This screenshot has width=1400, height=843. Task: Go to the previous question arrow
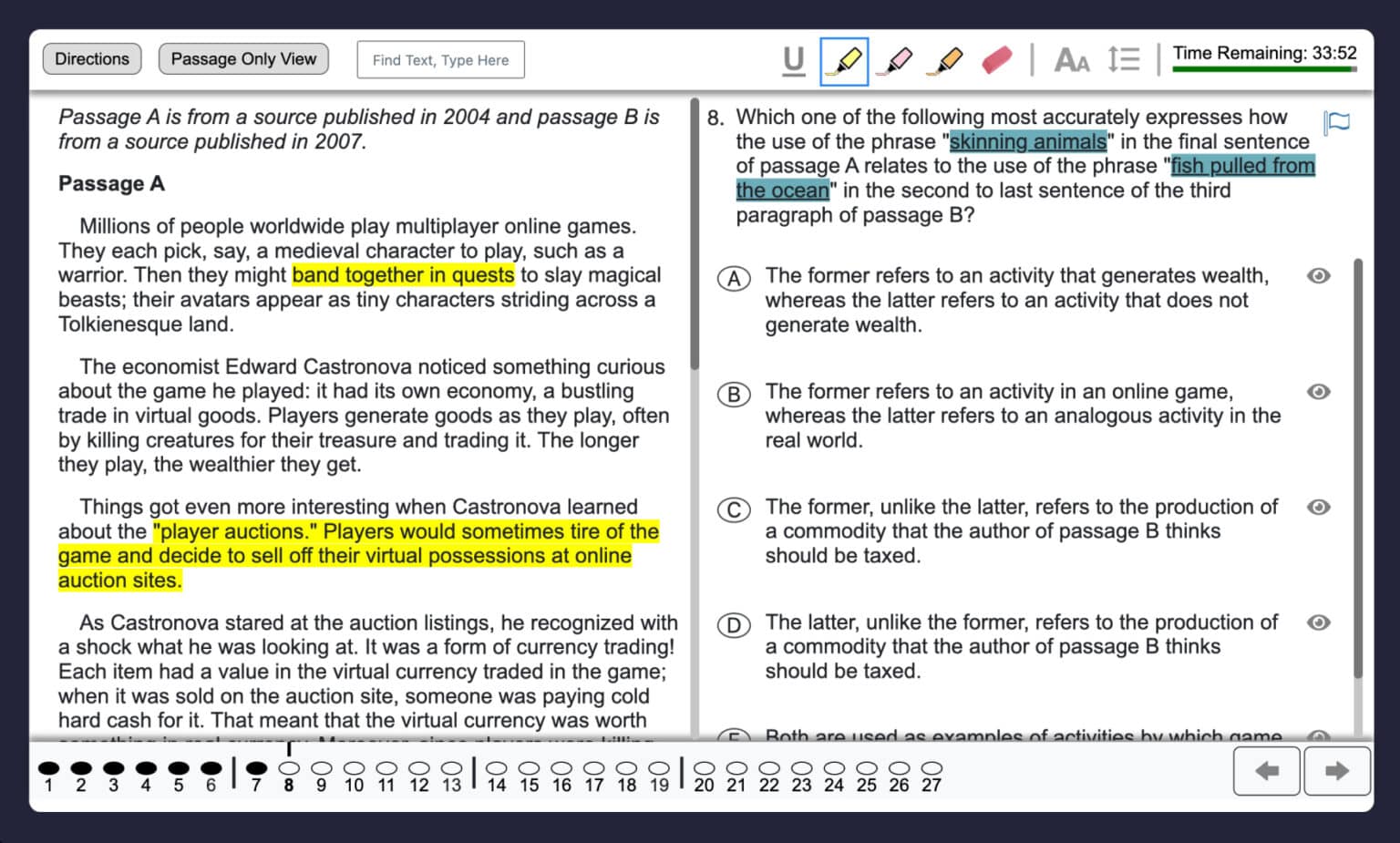1267,771
